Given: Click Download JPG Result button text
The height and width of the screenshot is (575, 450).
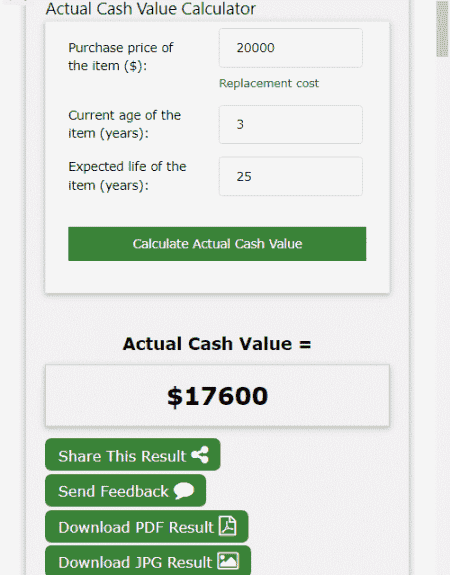Looking at the screenshot, I should [135, 562].
